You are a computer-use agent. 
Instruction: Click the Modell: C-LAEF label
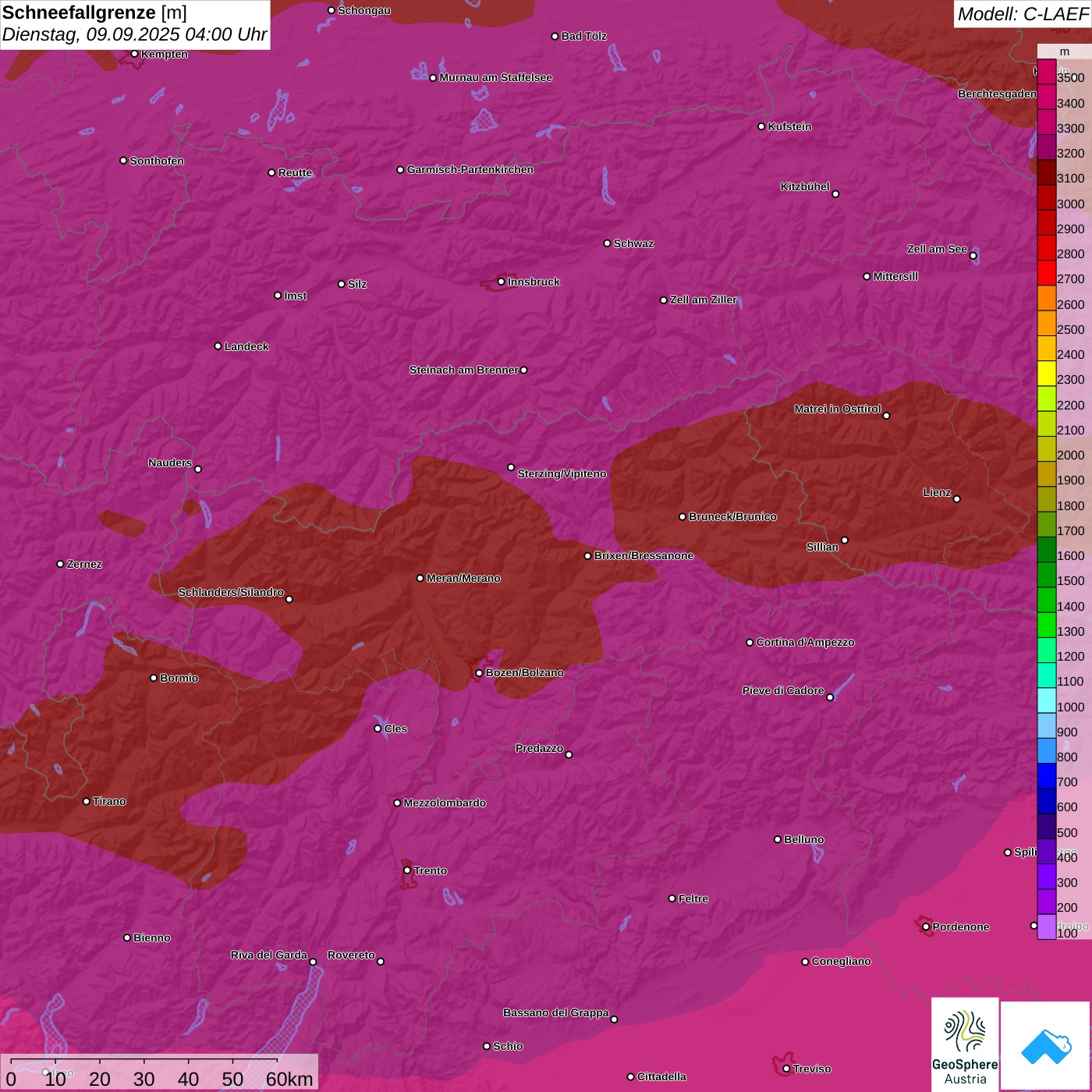click(1023, 13)
